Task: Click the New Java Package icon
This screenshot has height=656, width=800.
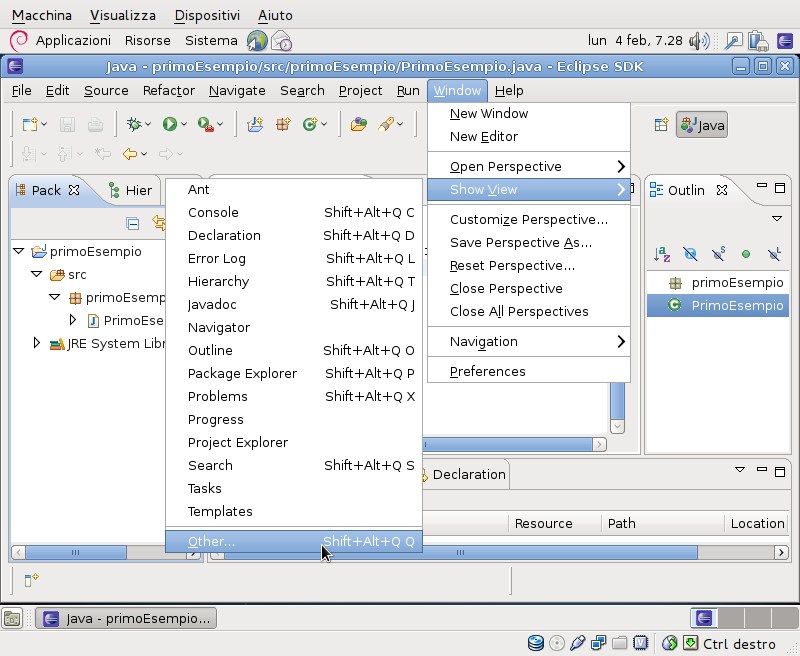Action: 283,124
